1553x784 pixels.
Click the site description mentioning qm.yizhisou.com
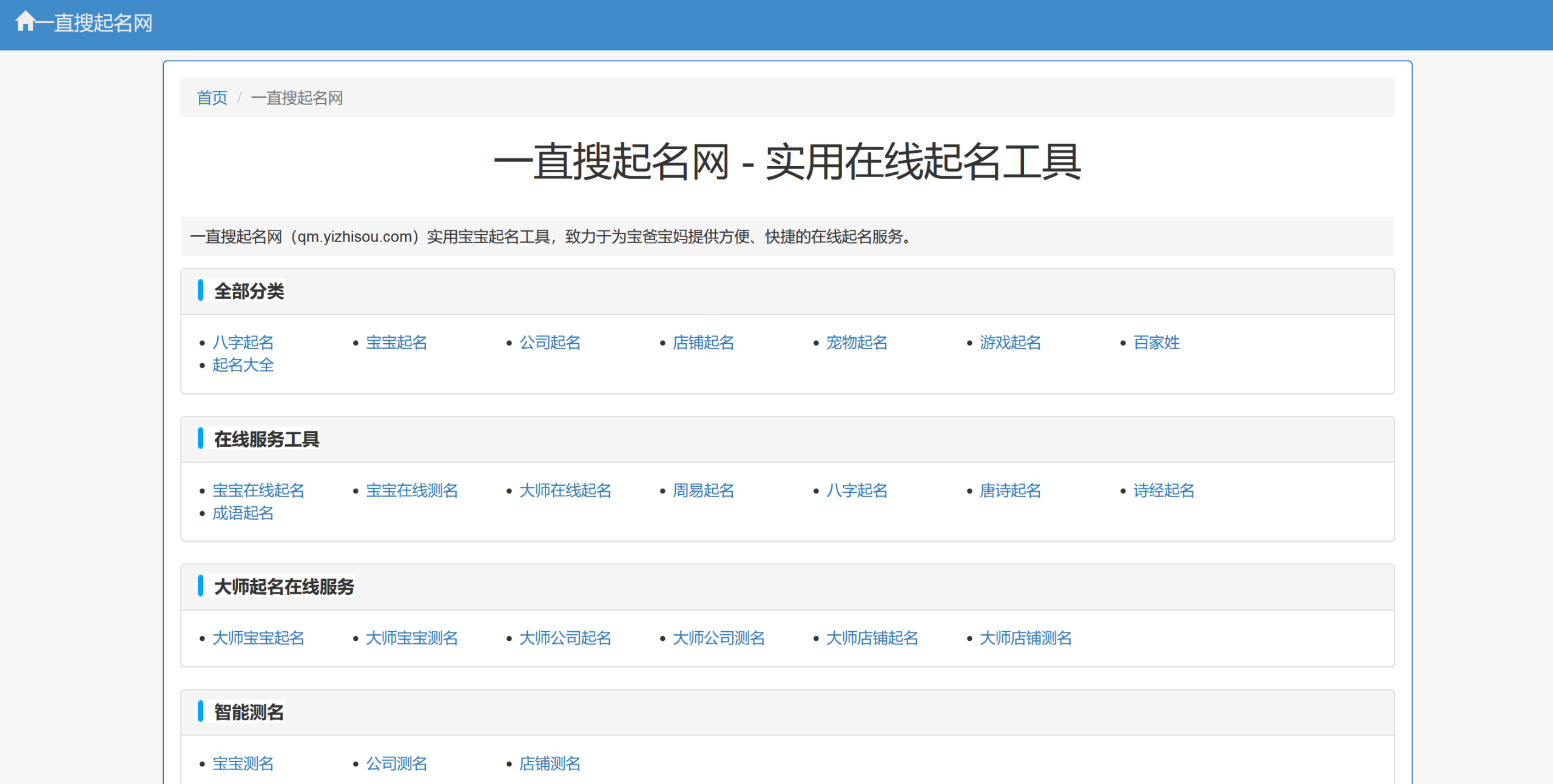pyautogui.click(x=551, y=236)
